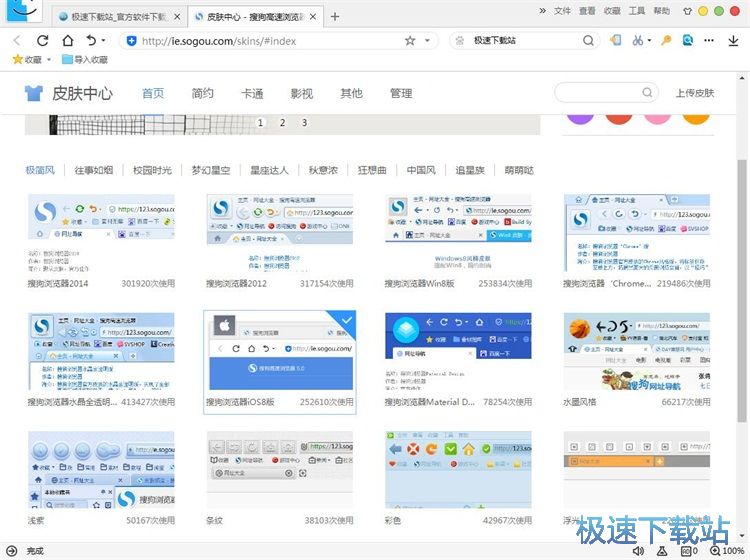
Task: Click the skin shirt icon in title bar
Action: coord(687,11)
